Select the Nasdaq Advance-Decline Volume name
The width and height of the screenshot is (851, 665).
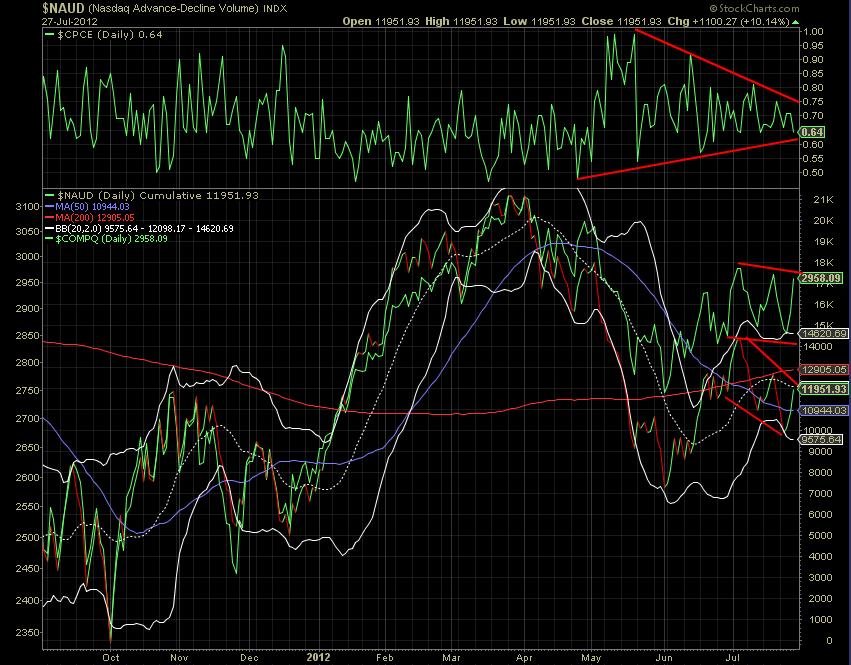pyautogui.click(x=174, y=9)
